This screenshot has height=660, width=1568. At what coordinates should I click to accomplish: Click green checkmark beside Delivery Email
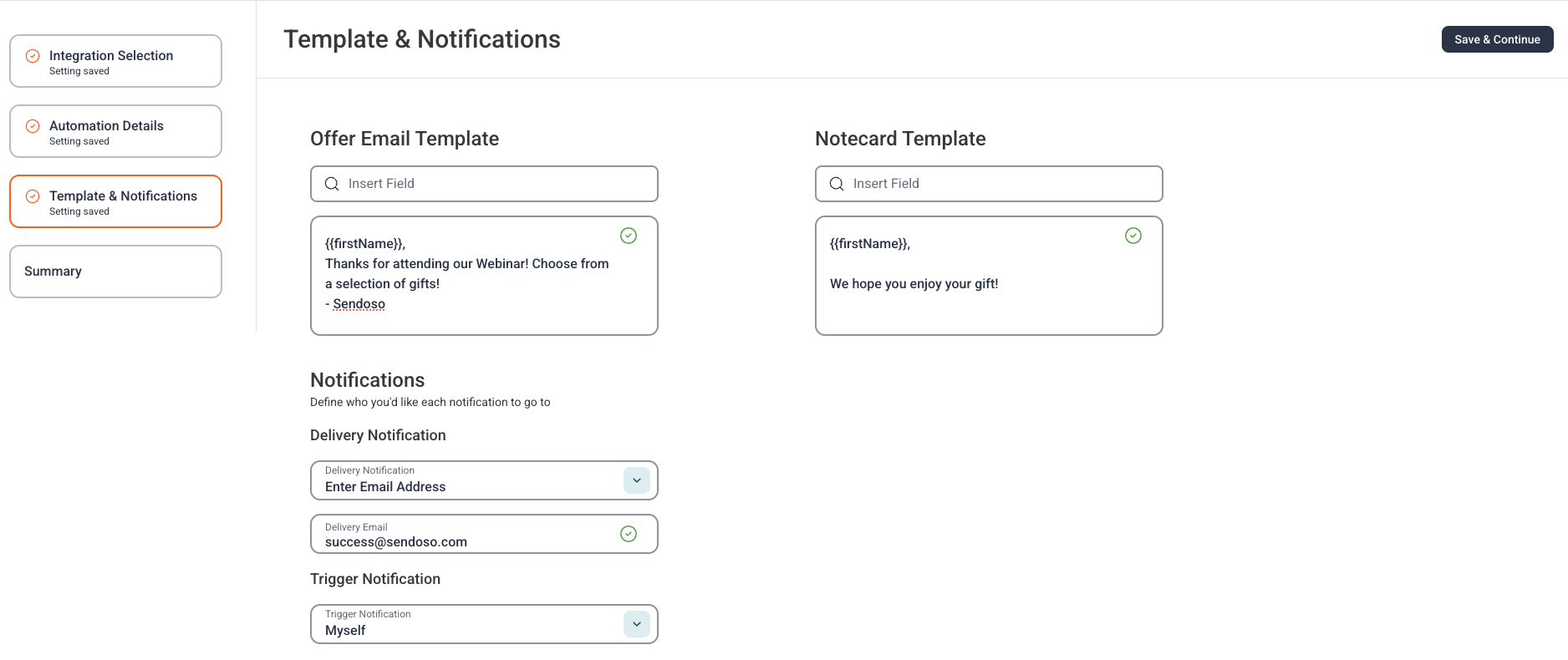[629, 534]
